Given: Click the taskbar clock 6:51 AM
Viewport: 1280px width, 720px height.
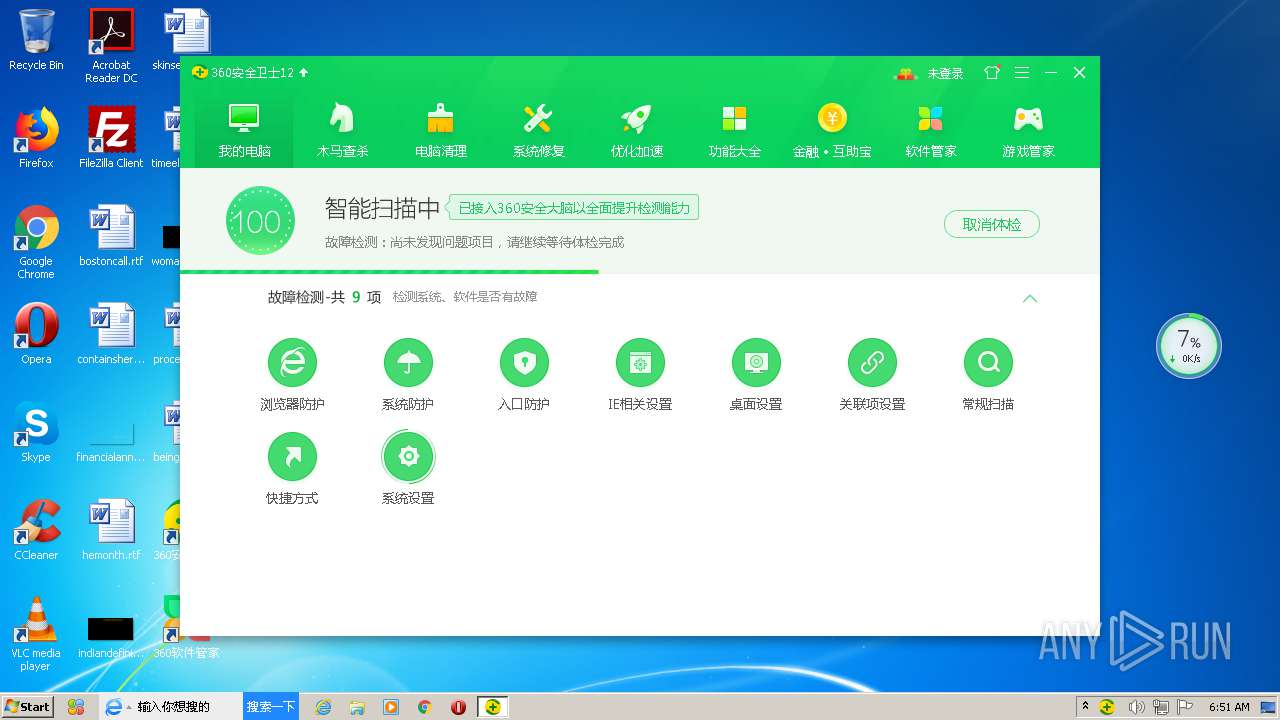Looking at the screenshot, I should tap(1229, 707).
